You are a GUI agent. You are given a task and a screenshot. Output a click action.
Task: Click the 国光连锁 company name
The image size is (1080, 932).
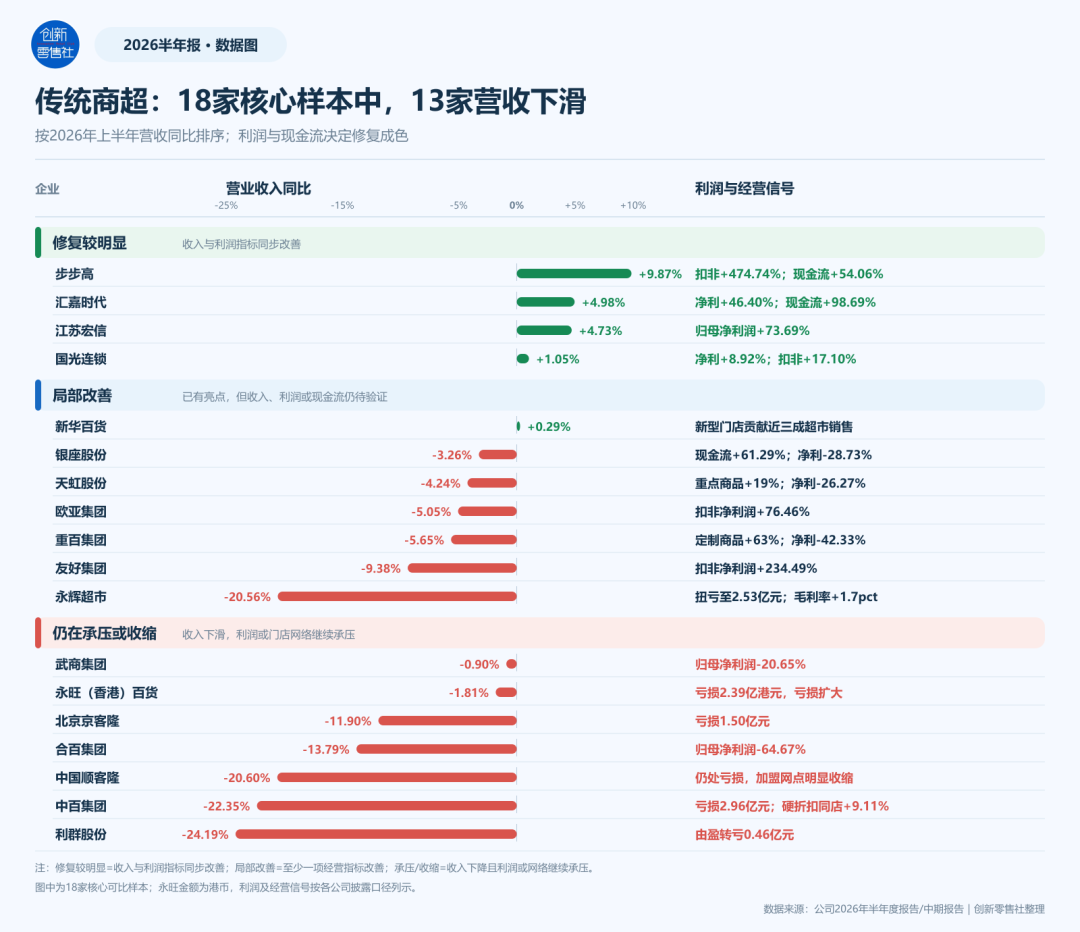pos(81,359)
